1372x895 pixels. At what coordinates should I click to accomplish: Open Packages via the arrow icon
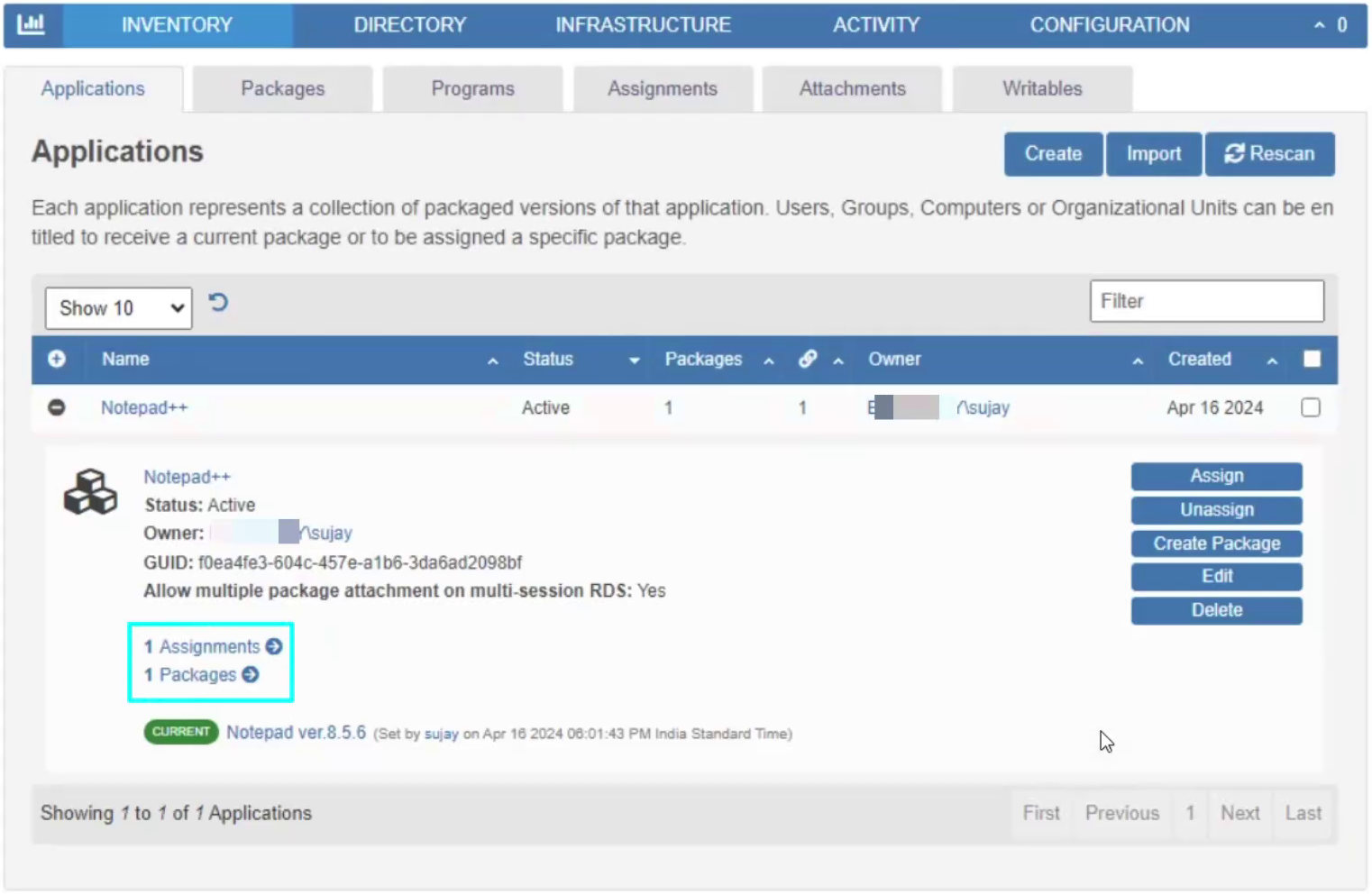(251, 674)
